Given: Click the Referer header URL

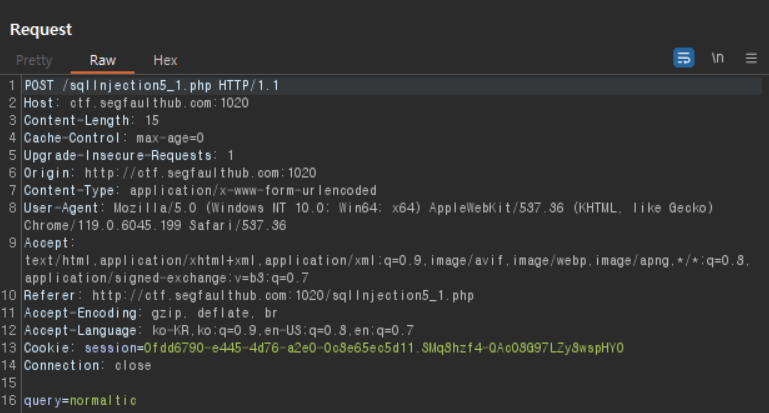Looking at the screenshot, I should (x=283, y=296).
